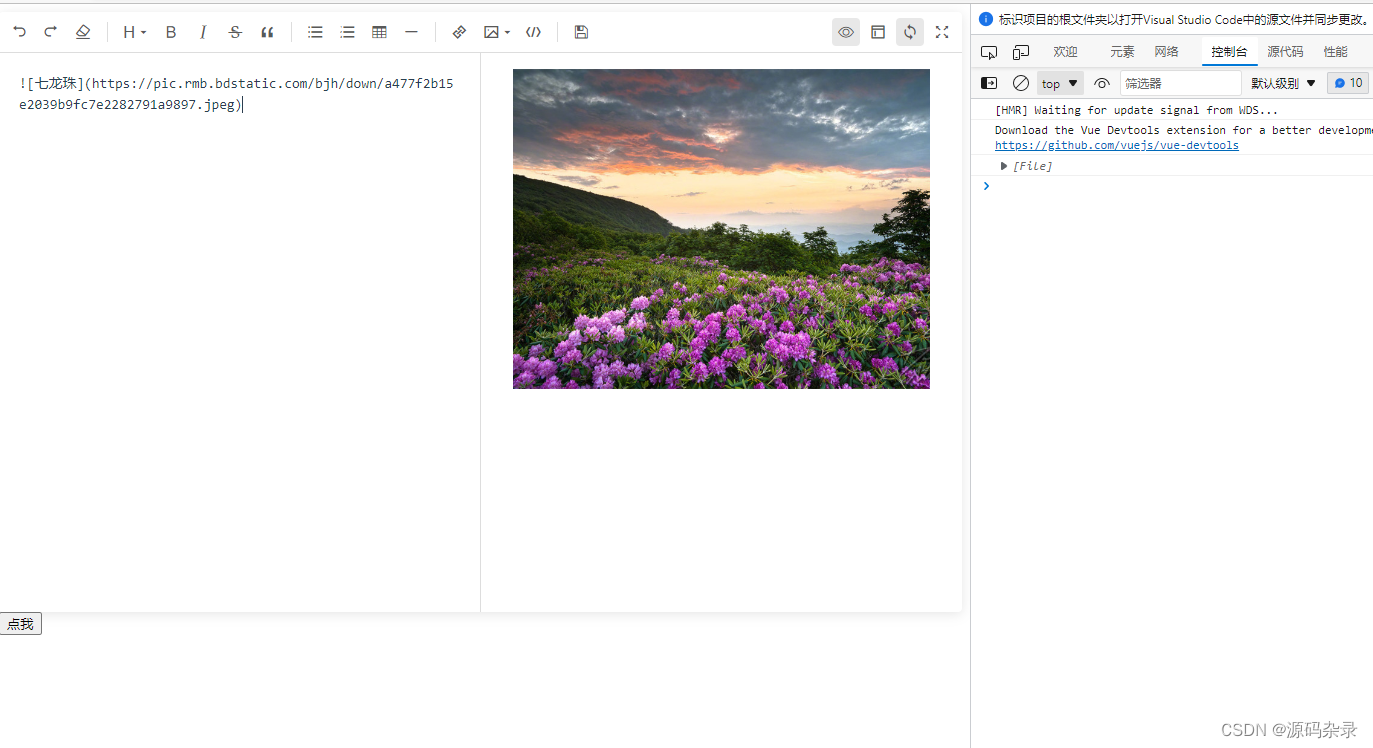Activate the inspect element picker in DevTools
This screenshot has width=1373, height=748.
tap(989, 52)
